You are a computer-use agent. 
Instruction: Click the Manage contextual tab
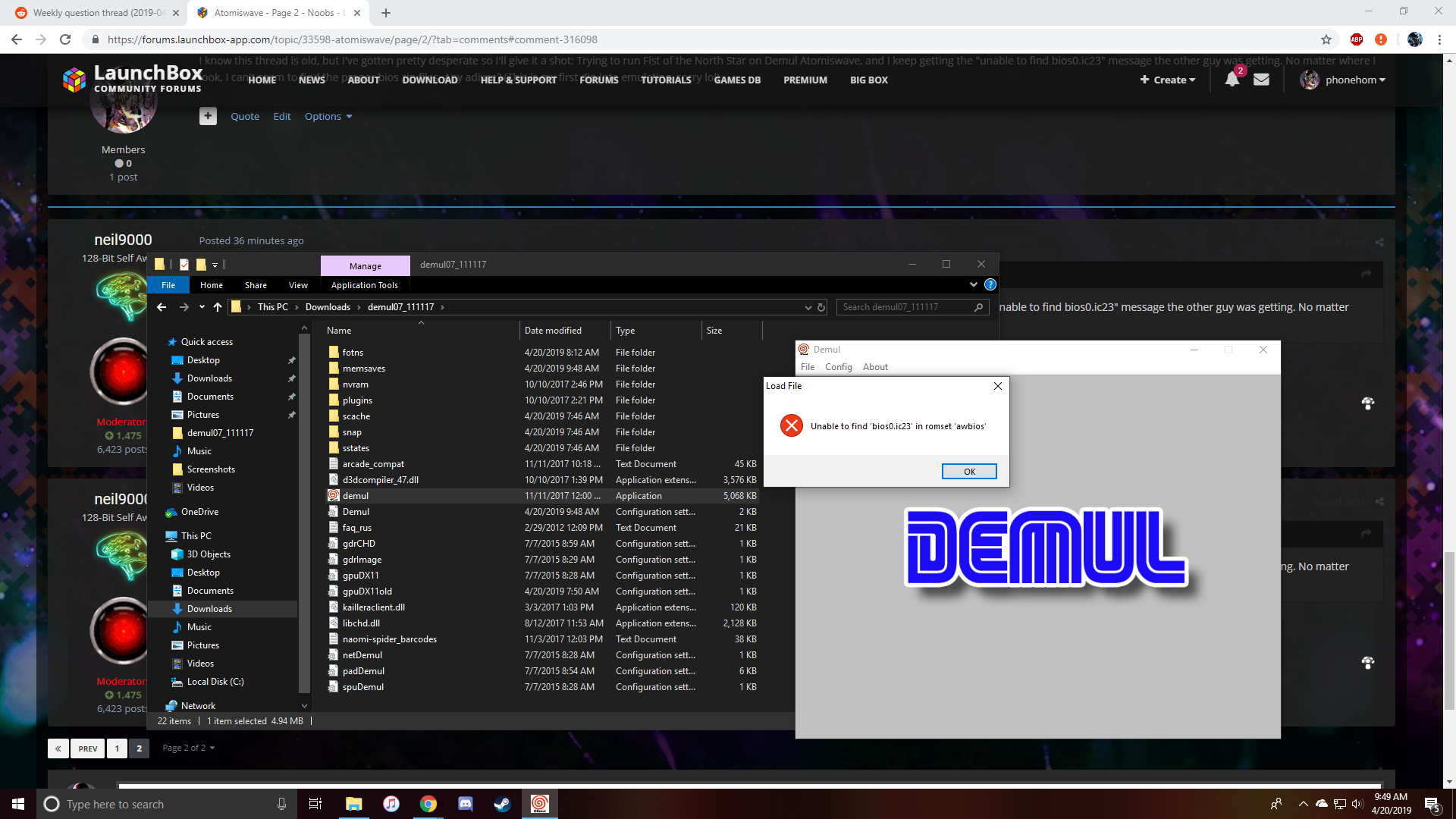point(366,266)
